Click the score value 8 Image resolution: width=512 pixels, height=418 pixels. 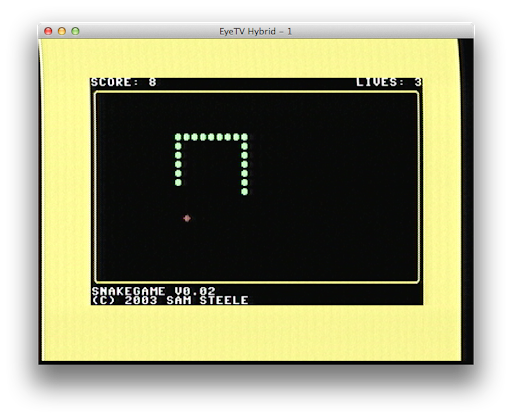pos(152,82)
